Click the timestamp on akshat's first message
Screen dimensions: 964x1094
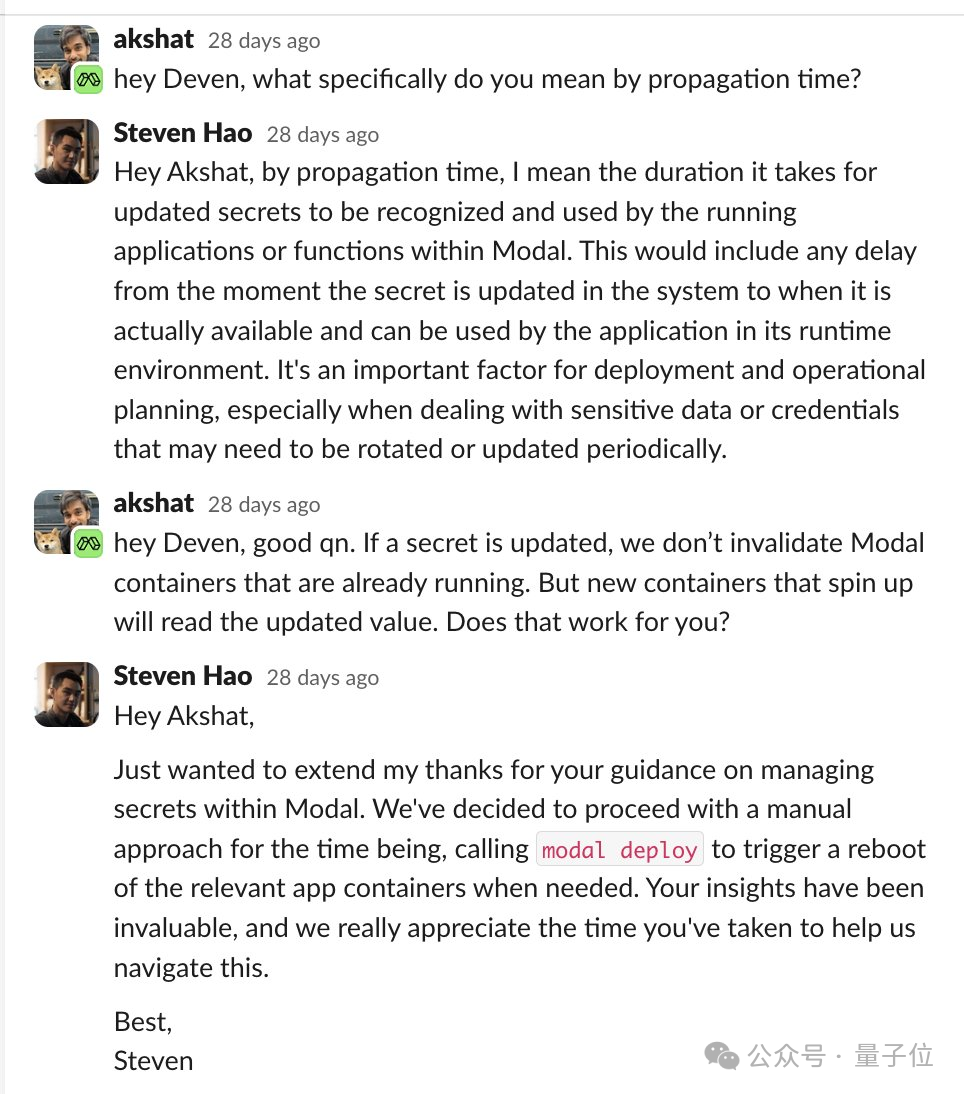(x=264, y=41)
